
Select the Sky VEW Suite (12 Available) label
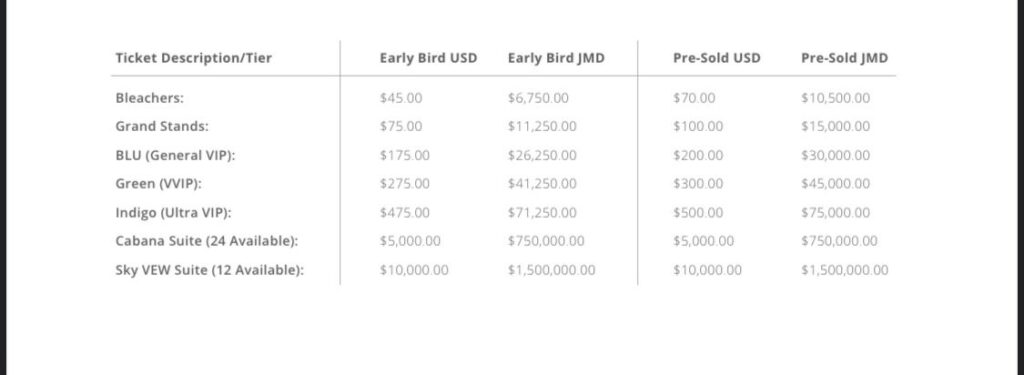tap(210, 270)
